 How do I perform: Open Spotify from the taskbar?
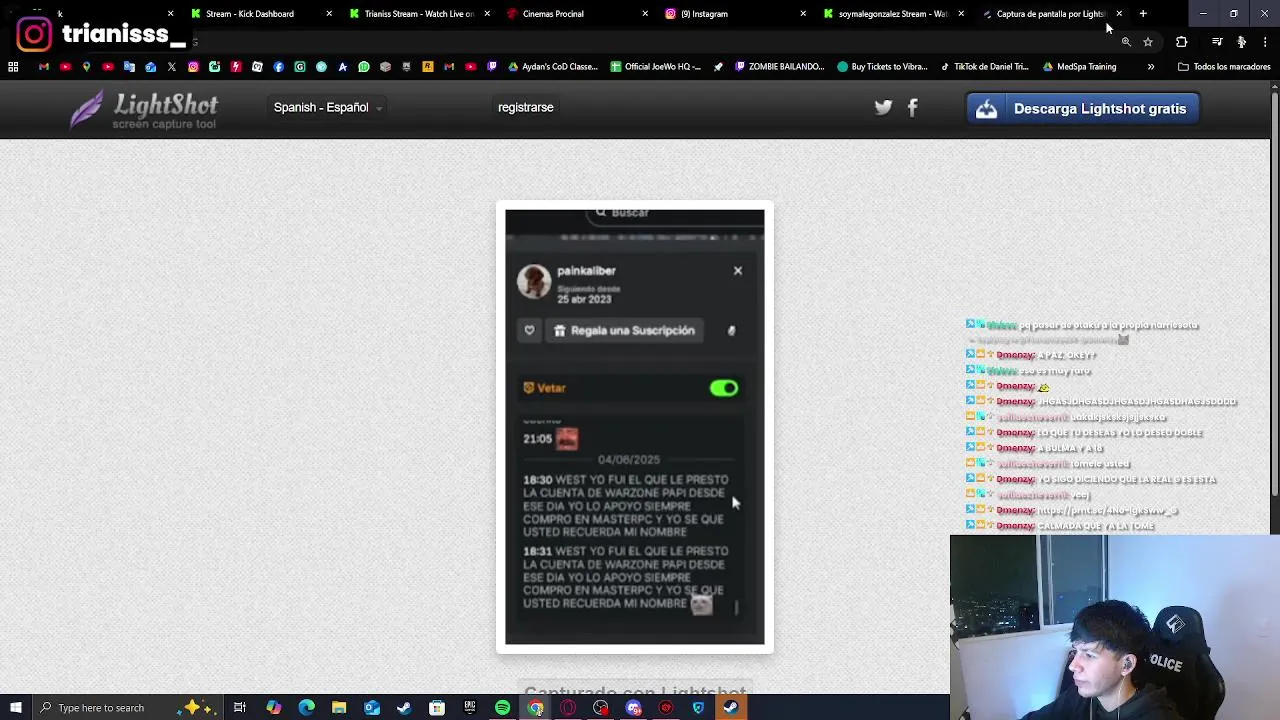[x=503, y=708]
